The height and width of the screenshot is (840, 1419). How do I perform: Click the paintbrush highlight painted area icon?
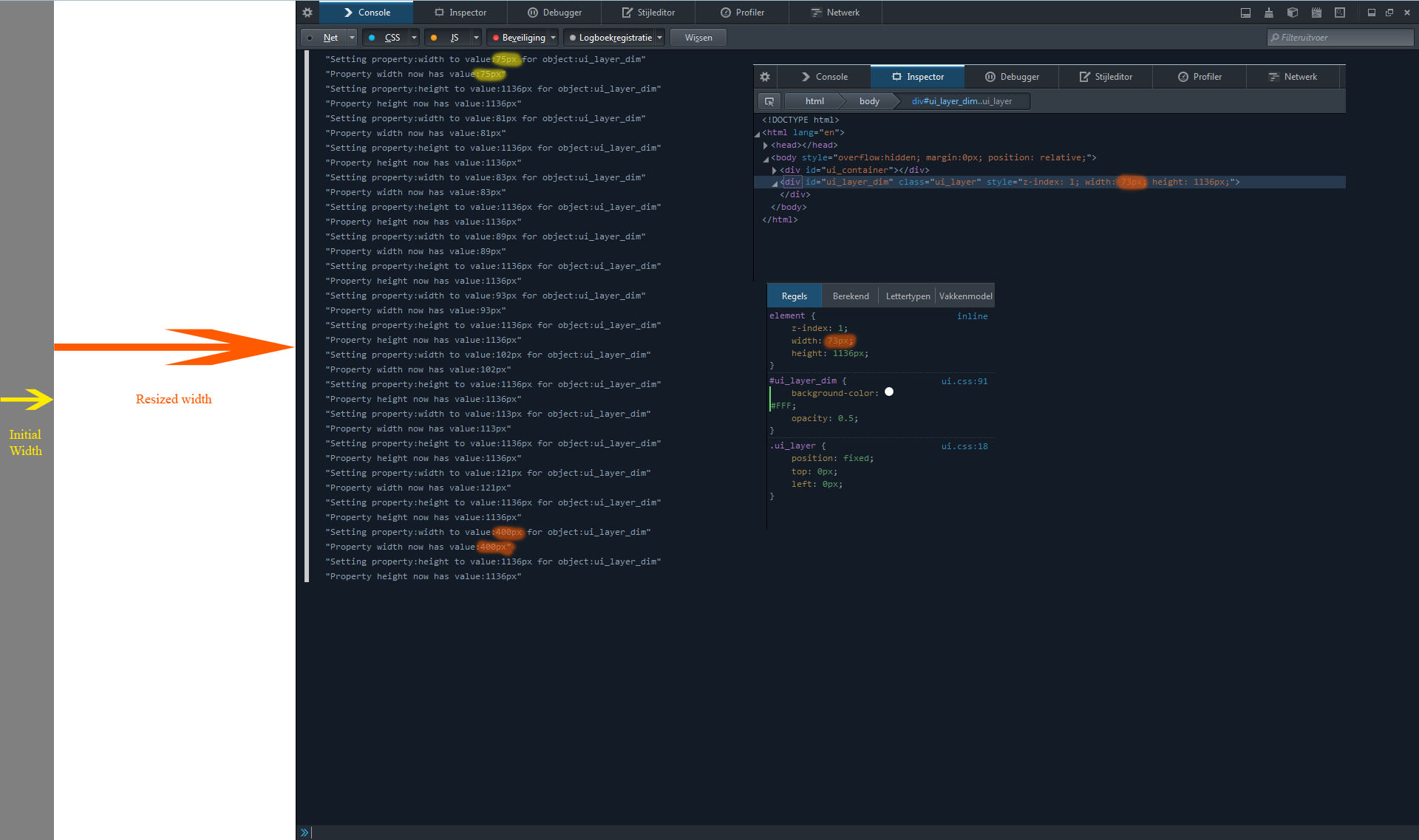click(x=1269, y=13)
